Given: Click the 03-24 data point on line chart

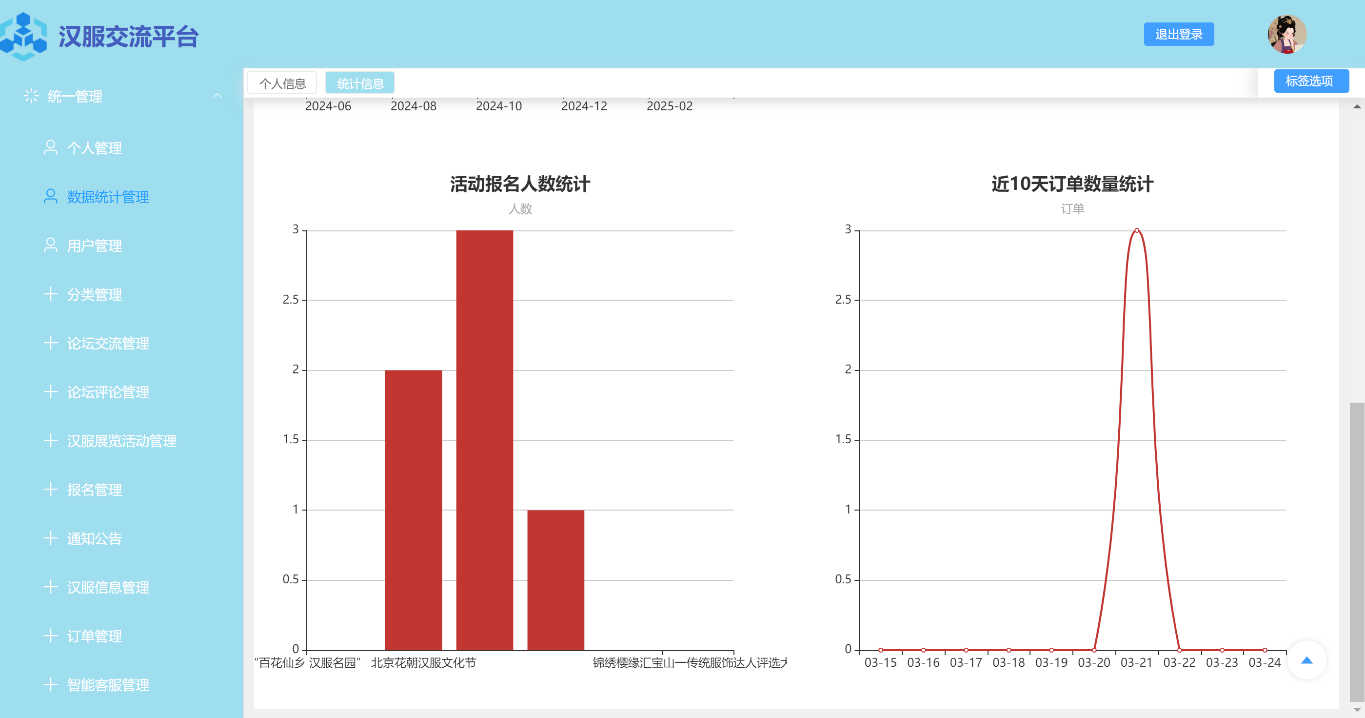Looking at the screenshot, I should 1265,650.
